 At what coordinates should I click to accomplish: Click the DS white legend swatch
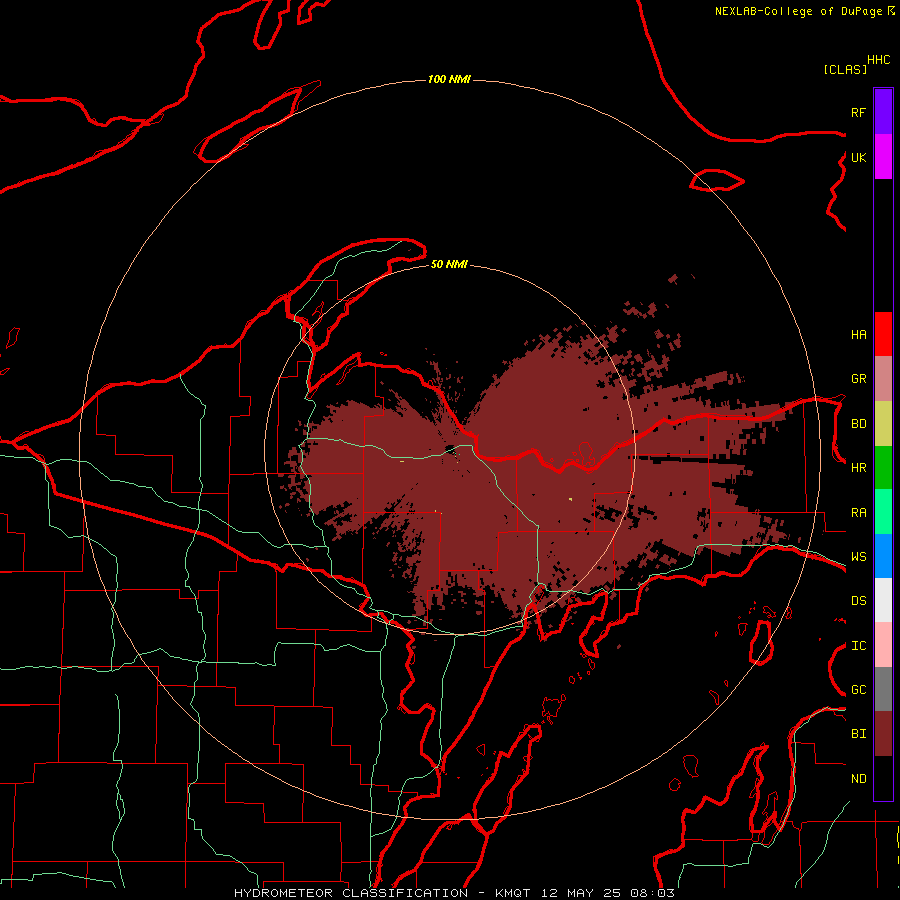coord(883,600)
